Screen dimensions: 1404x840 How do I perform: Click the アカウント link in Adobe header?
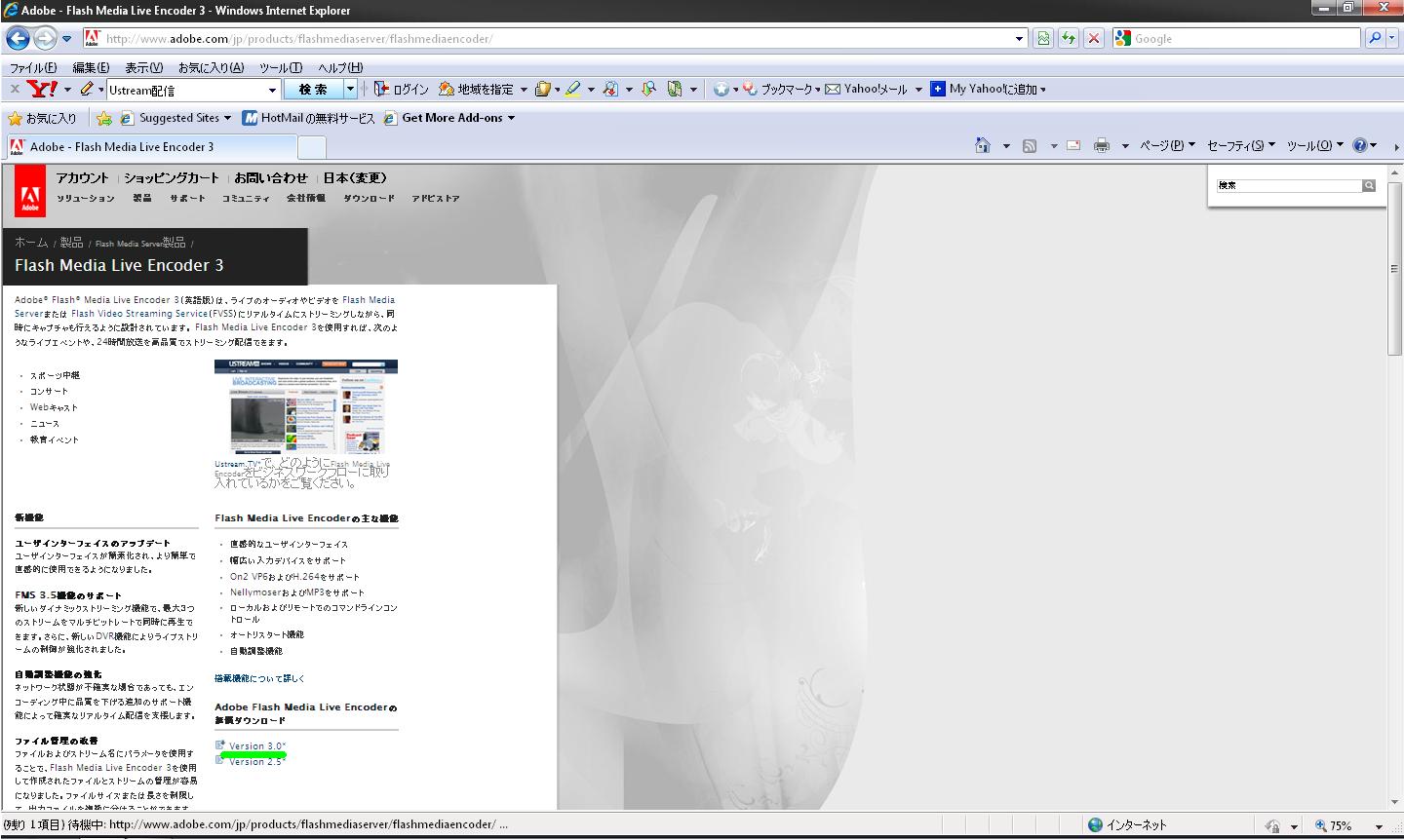pyautogui.click(x=82, y=178)
